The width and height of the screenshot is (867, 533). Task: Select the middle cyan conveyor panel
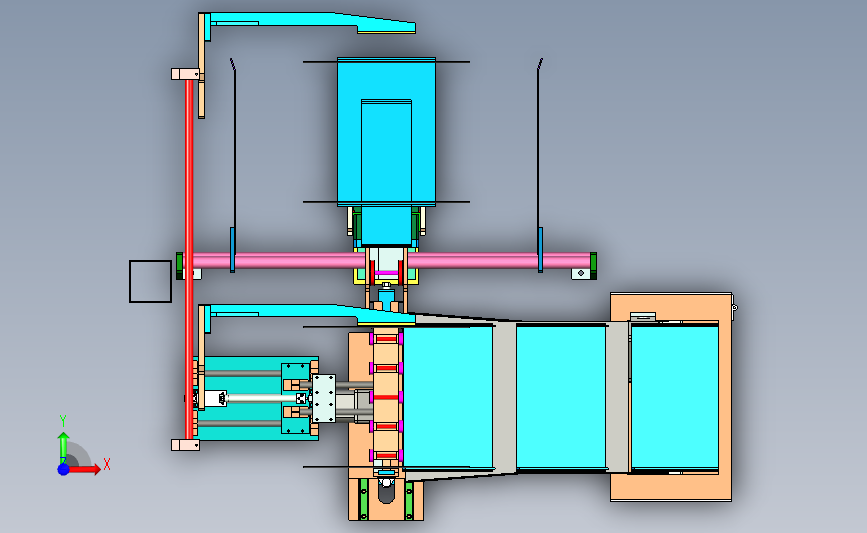coord(561,397)
